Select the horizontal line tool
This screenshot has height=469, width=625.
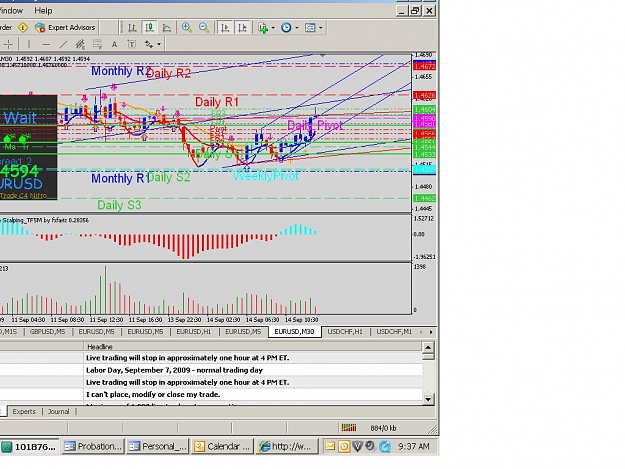coord(46,44)
